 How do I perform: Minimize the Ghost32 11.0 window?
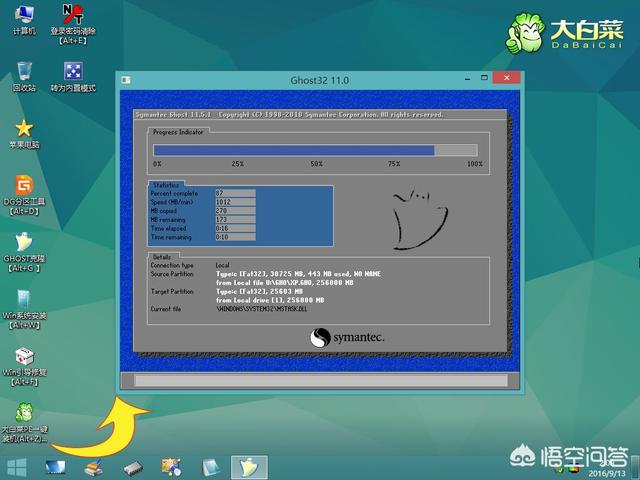point(468,78)
